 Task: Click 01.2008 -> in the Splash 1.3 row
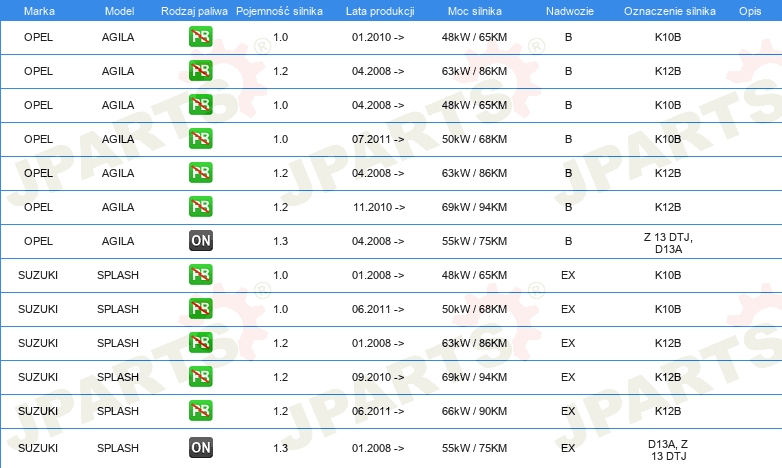click(x=378, y=448)
